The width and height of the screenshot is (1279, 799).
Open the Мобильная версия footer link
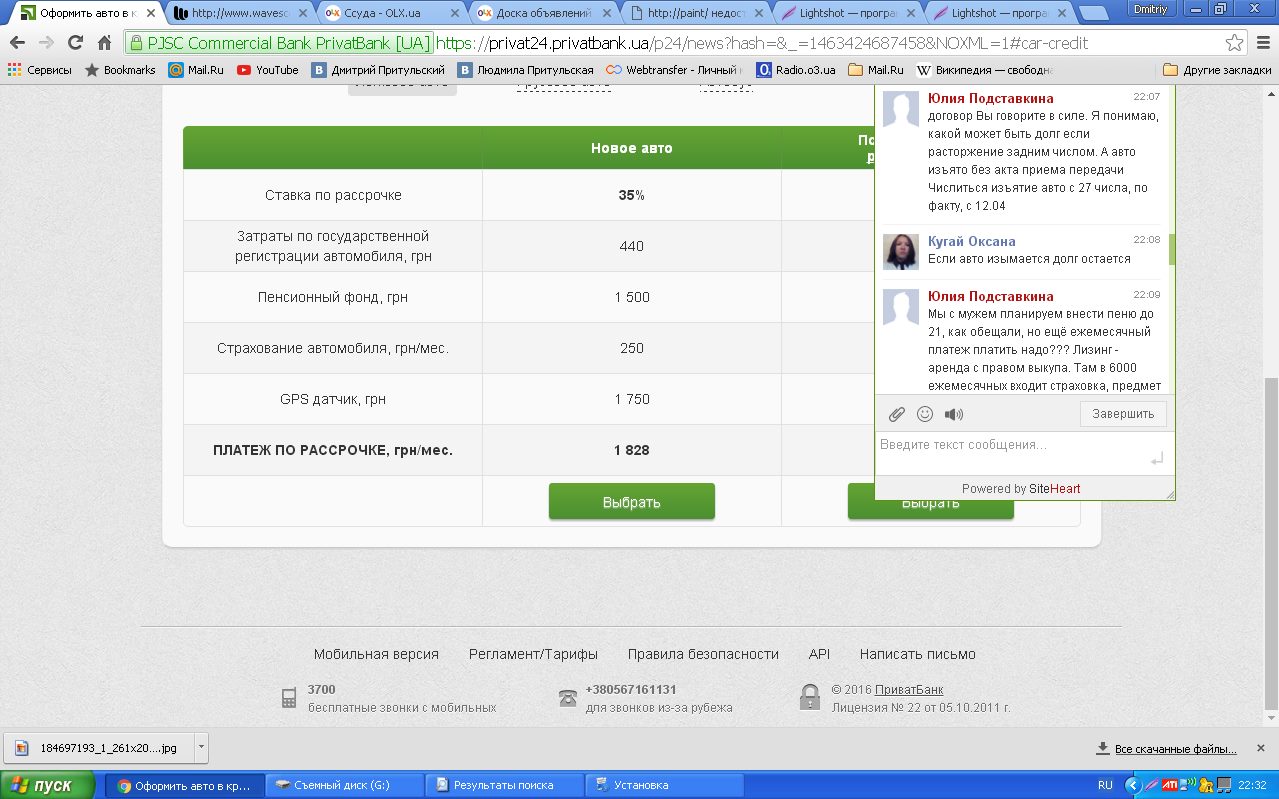[x=376, y=654]
